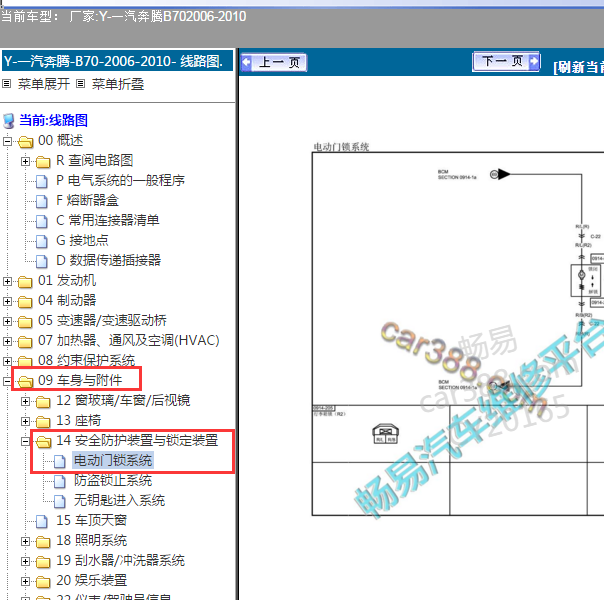Click the 18 照明系统 folder icon
The image size is (604, 600).
coord(43,542)
